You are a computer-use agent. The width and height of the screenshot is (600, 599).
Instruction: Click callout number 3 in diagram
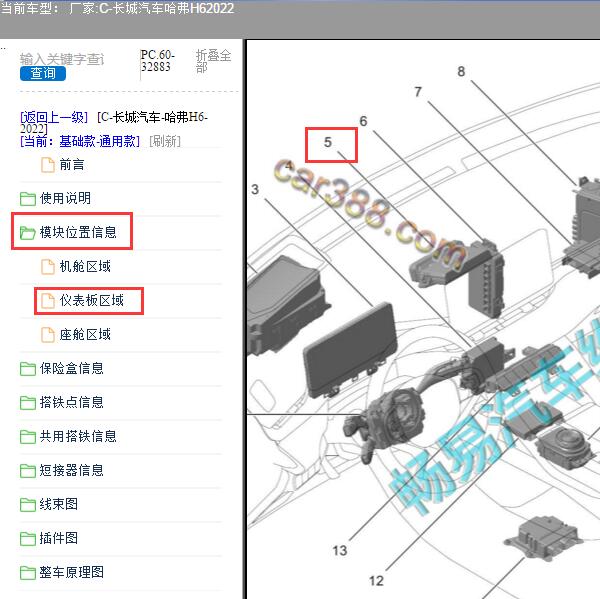click(x=255, y=189)
